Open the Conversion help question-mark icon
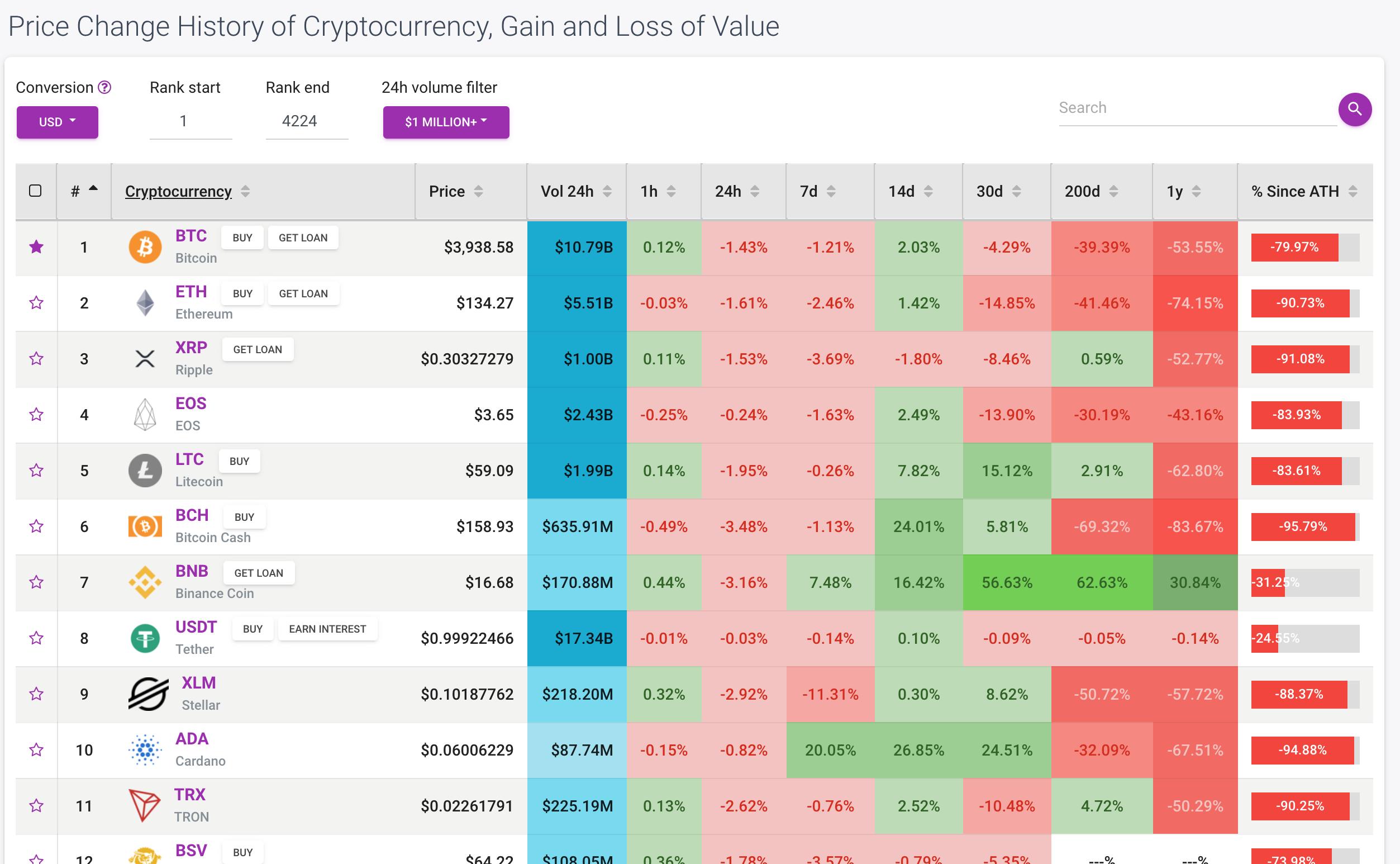Image resolution: width=1400 pixels, height=864 pixels. pos(104,87)
